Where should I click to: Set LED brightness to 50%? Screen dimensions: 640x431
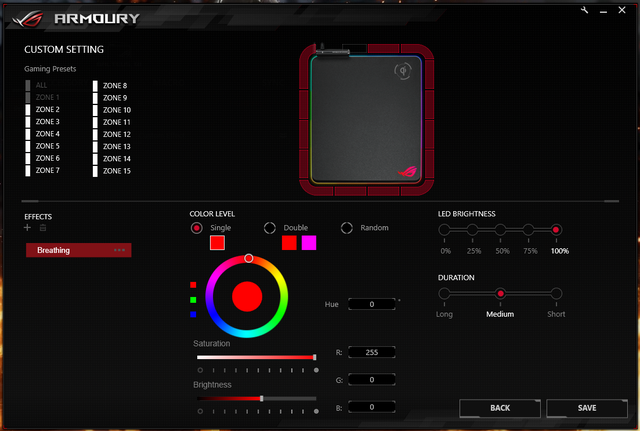click(502, 230)
